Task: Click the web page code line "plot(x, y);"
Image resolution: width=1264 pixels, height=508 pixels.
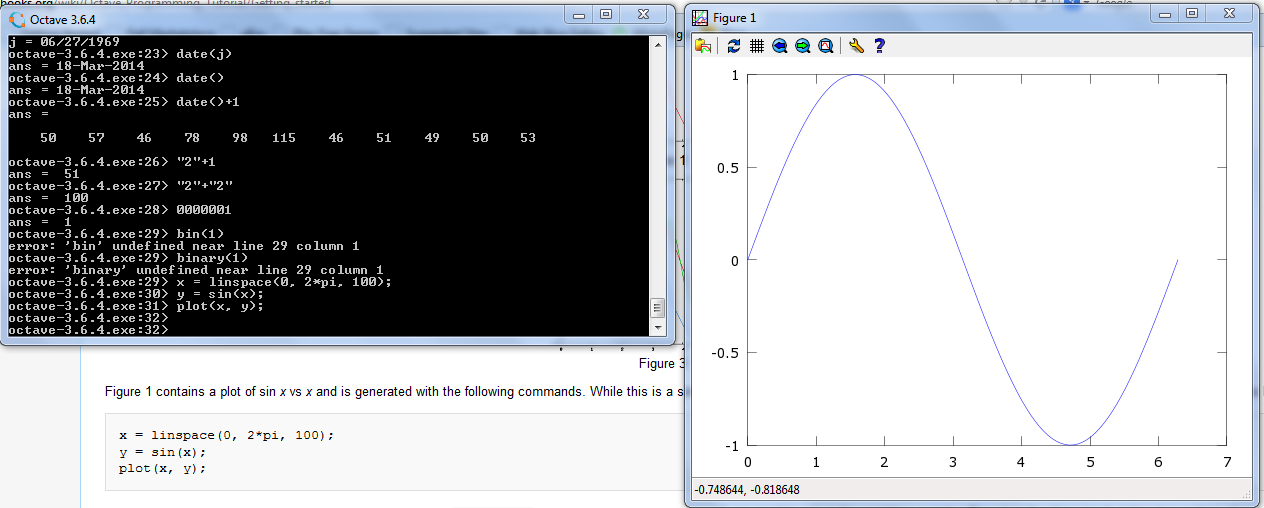Action: 162,468
